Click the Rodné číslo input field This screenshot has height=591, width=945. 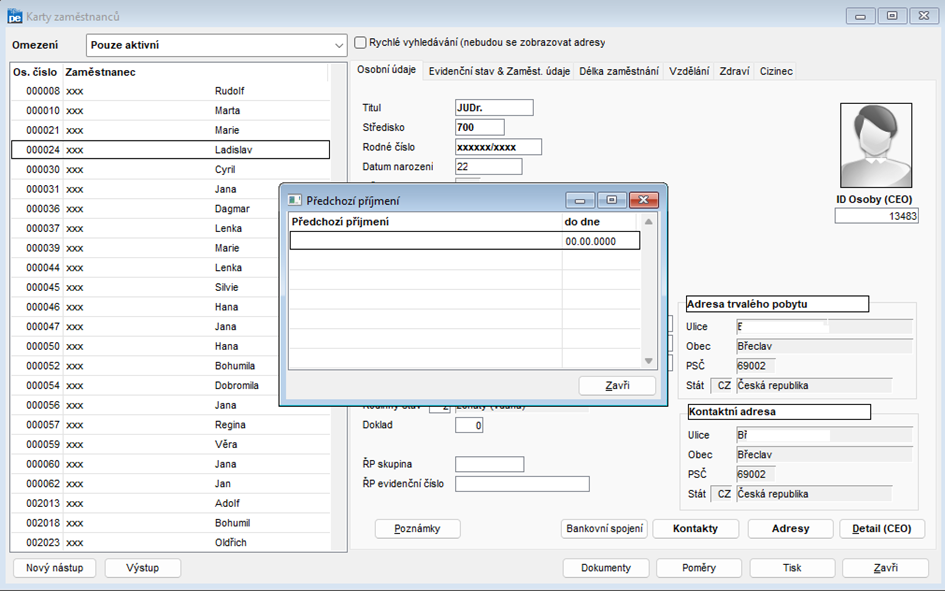pos(498,147)
